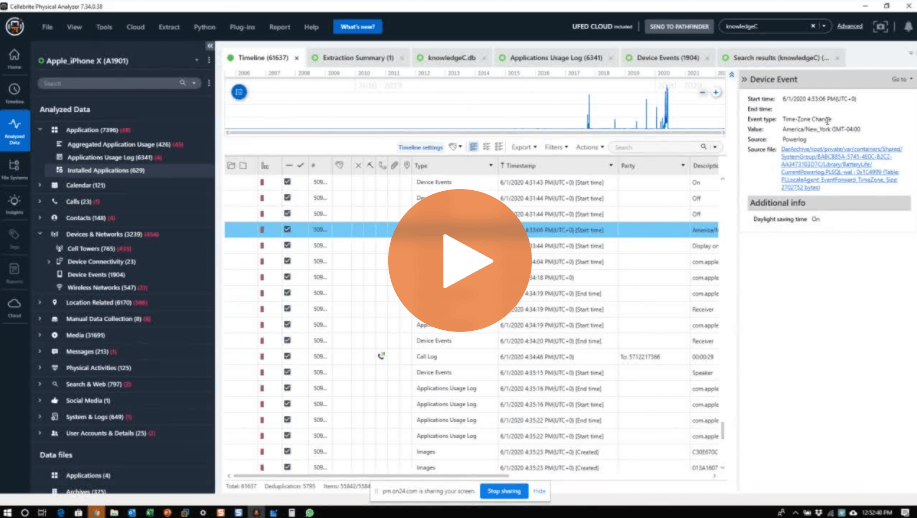Click the green call icon in Call Log row
917x518 pixels.
[x=381, y=356]
